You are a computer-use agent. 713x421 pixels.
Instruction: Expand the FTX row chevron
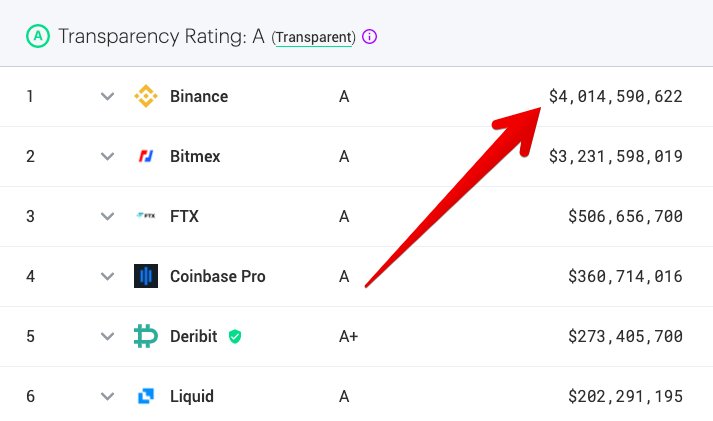pos(107,216)
